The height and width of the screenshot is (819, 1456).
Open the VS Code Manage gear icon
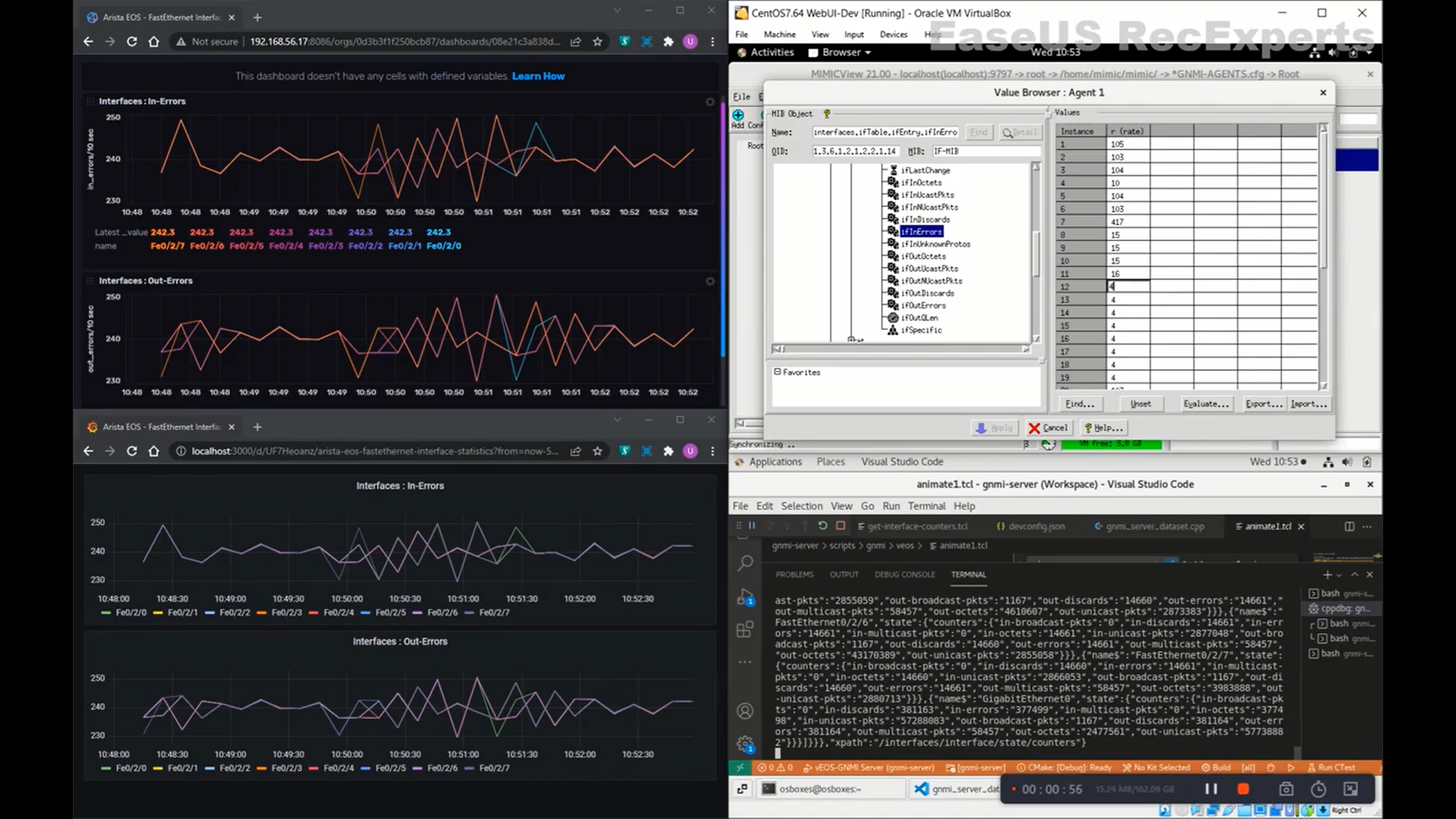[745, 744]
